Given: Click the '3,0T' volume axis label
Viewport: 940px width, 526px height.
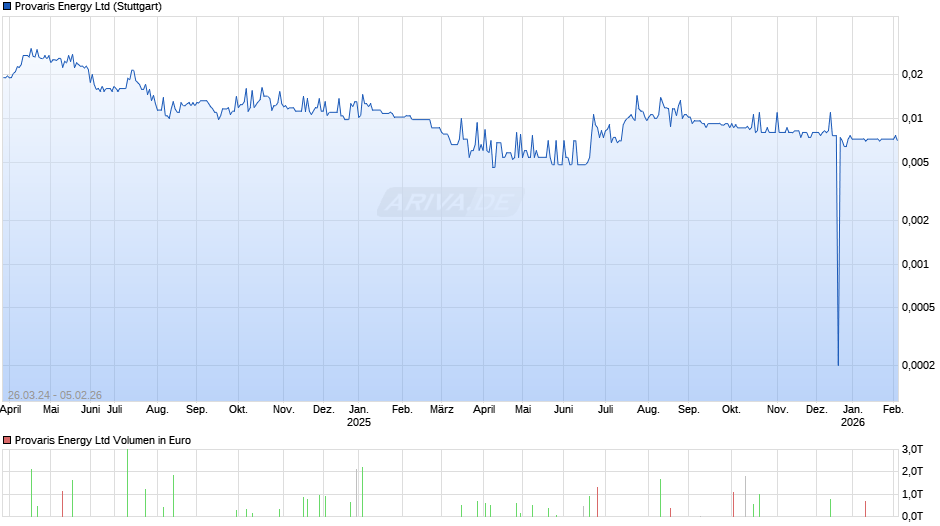Looking at the screenshot, I should click(912, 449).
